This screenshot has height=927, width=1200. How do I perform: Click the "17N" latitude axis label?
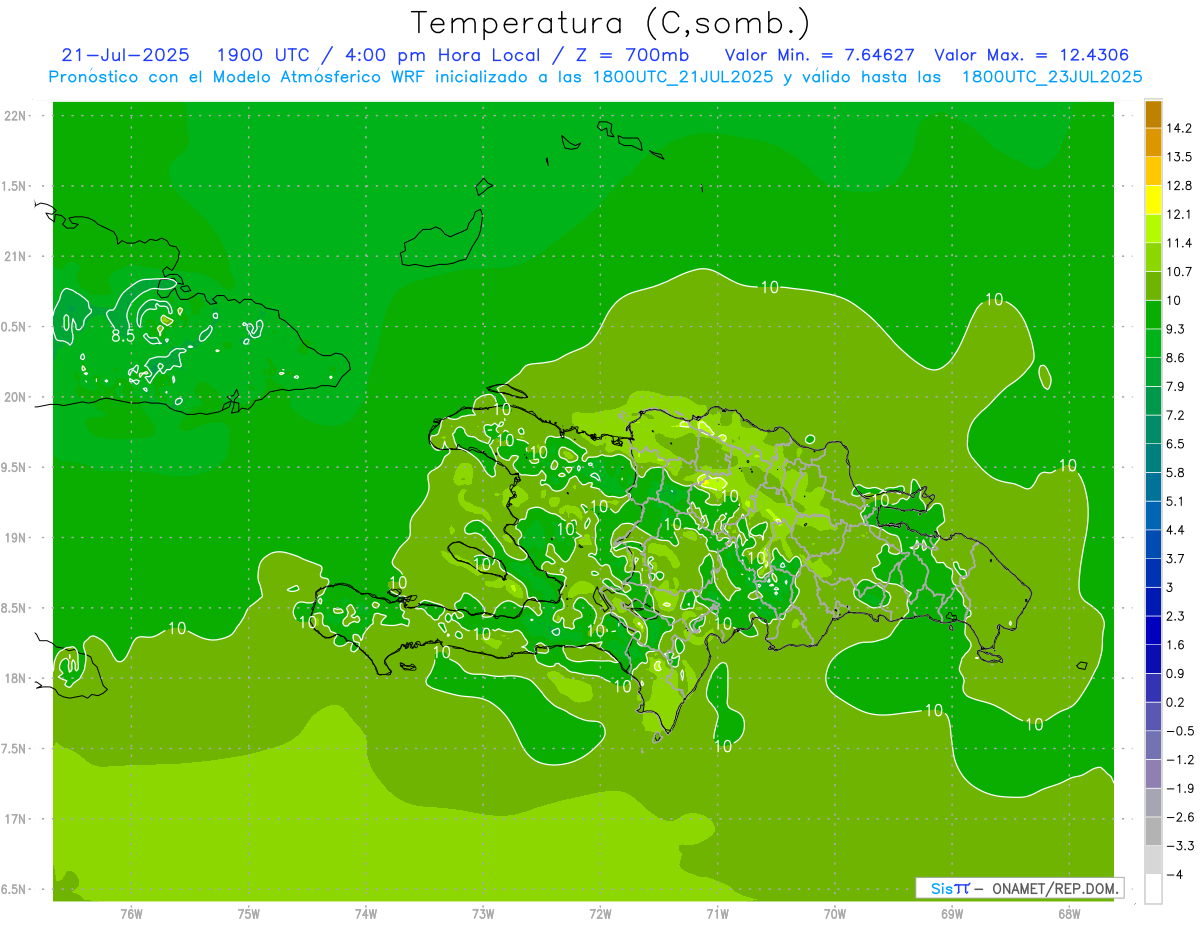coord(16,819)
